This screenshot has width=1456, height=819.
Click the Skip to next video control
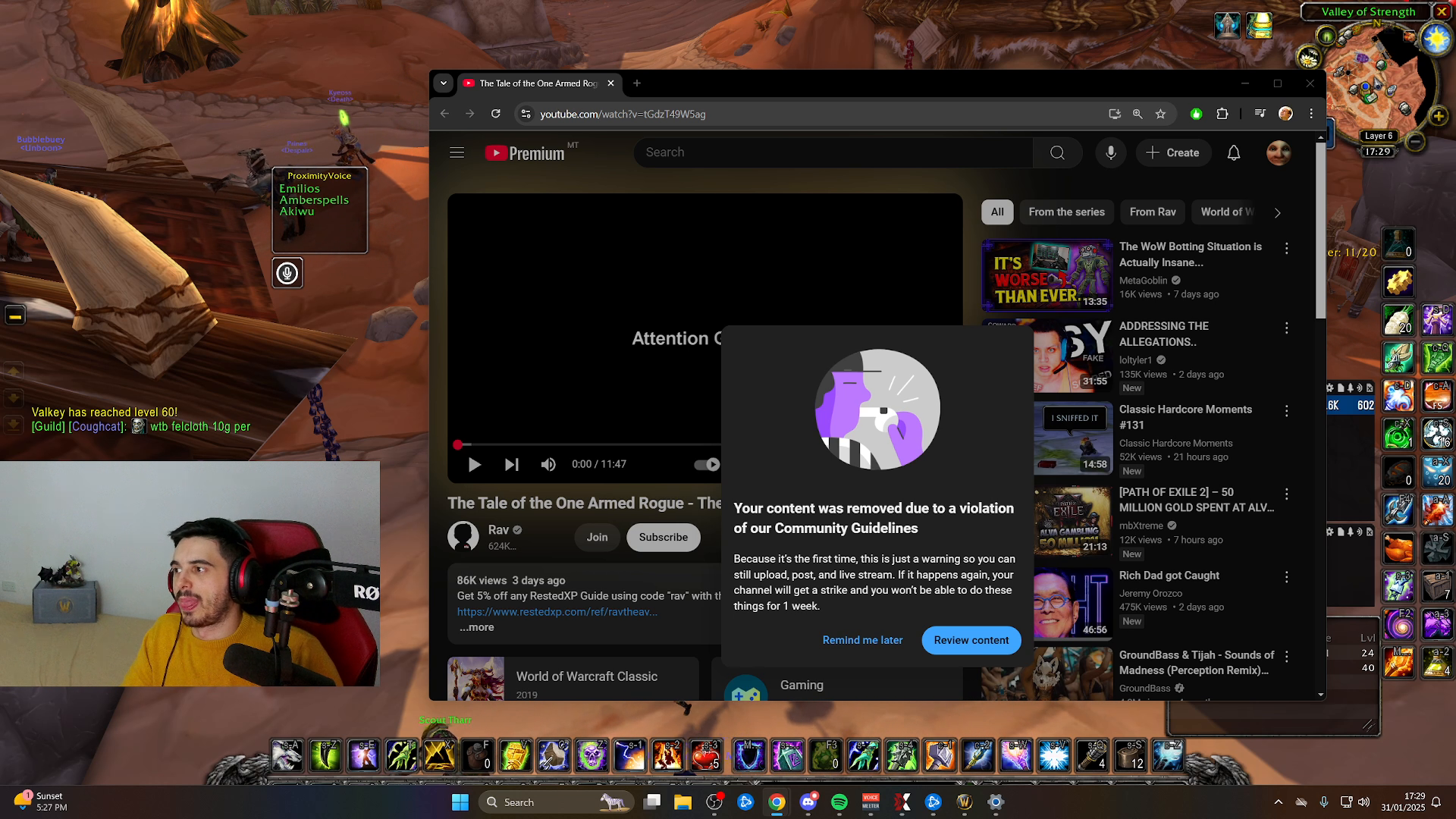coord(512,464)
